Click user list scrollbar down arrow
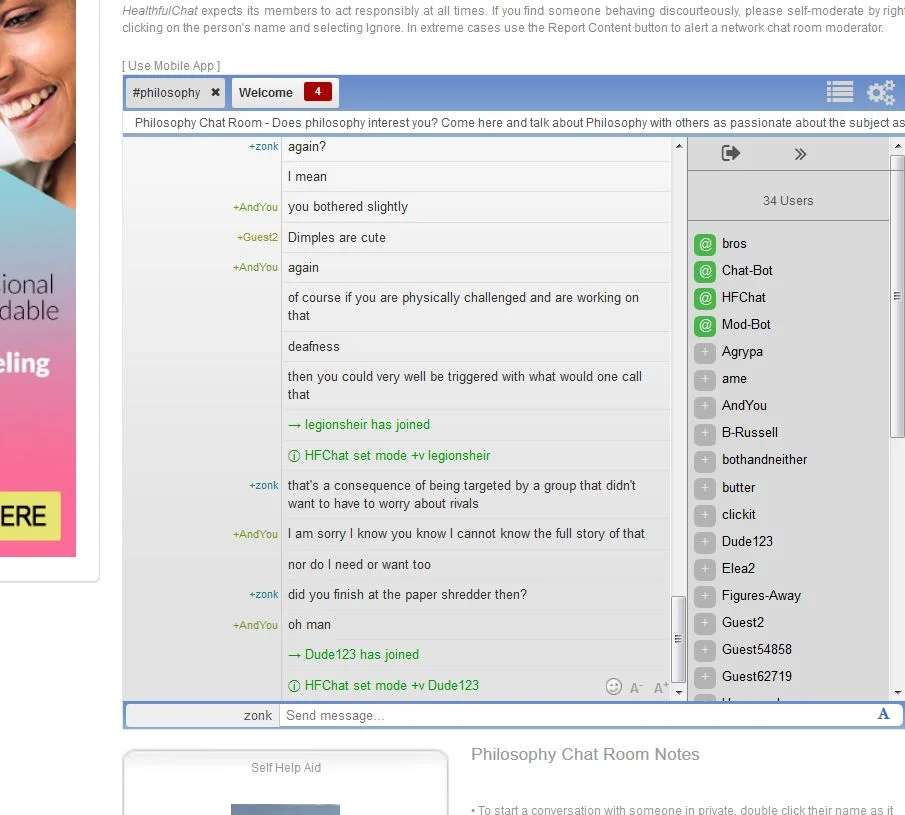 coord(897,691)
